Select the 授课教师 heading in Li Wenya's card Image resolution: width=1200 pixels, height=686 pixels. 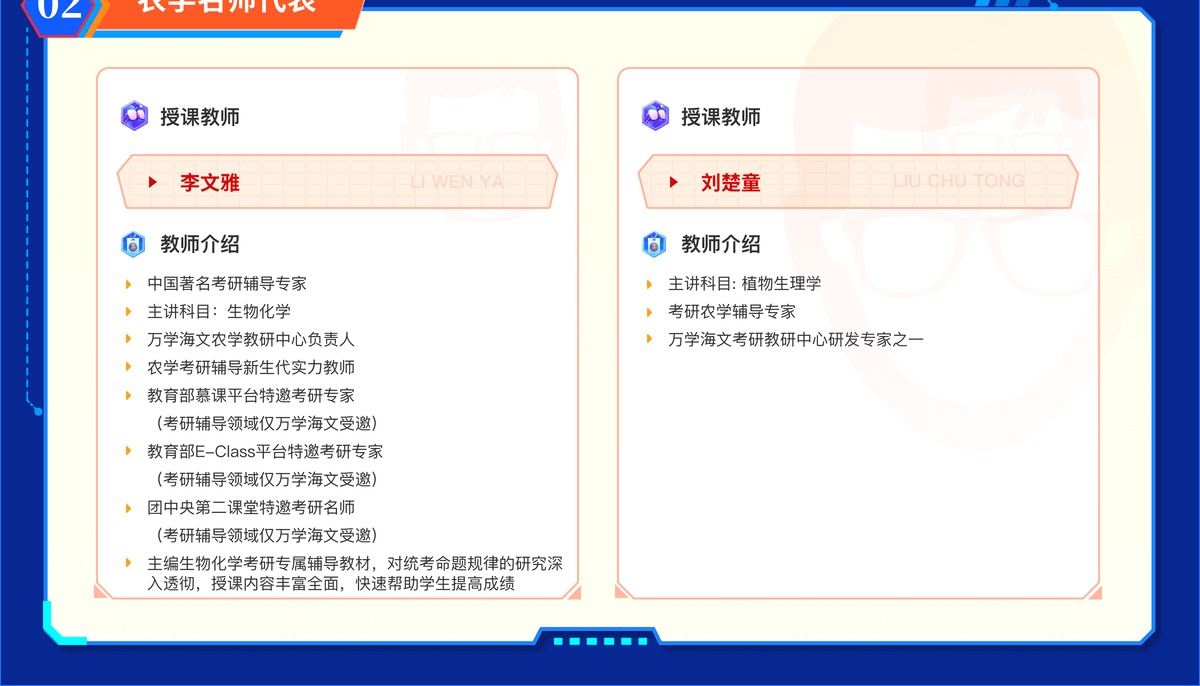200,117
